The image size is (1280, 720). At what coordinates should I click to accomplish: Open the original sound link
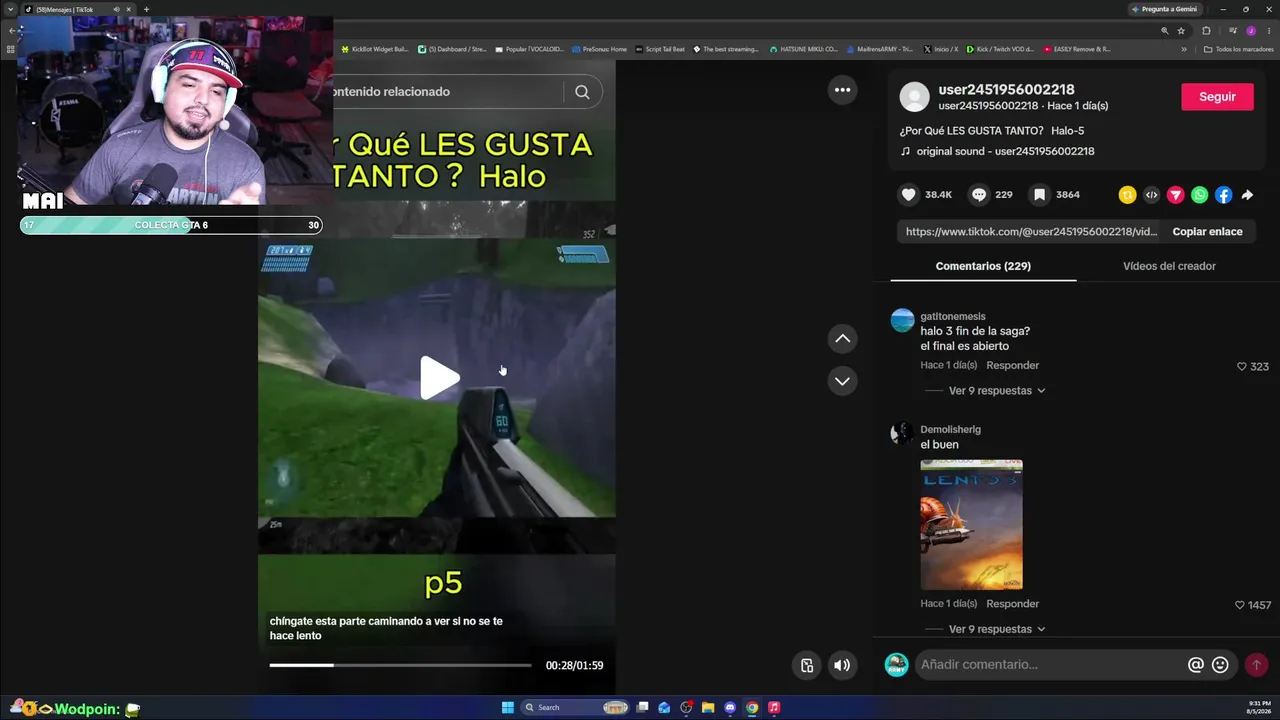(1005, 152)
